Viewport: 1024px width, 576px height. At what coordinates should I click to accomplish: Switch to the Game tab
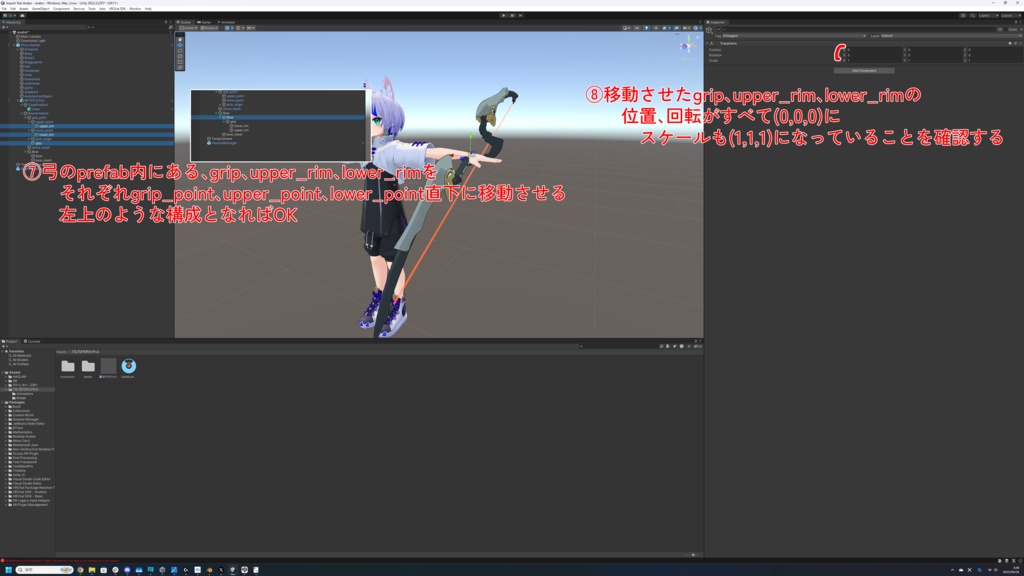pyautogui.click(x=205, y=22)
